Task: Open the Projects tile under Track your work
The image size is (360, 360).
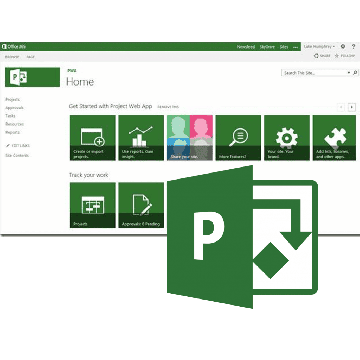Action: pos(93,205)
